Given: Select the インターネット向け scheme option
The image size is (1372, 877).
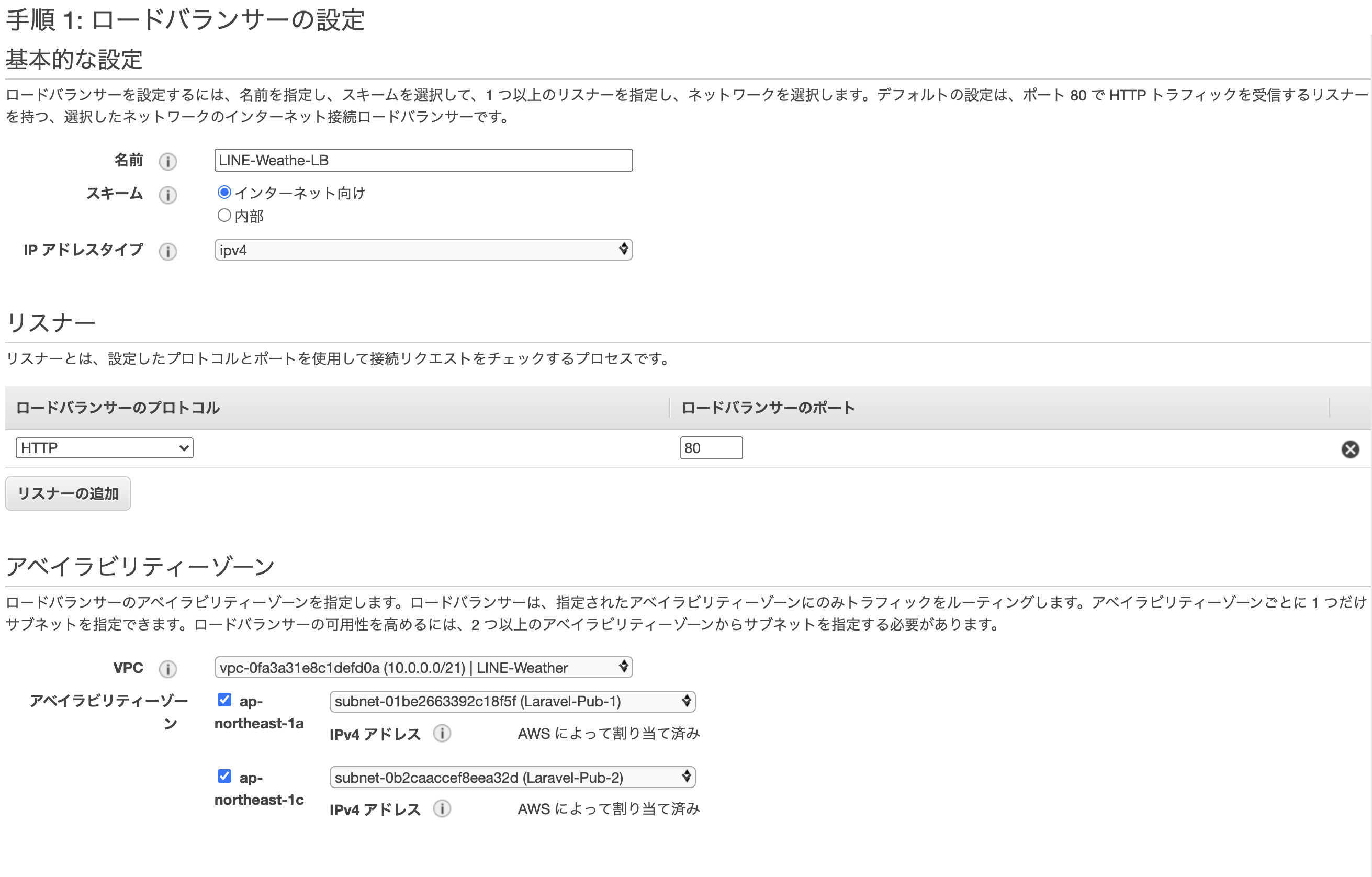Looking at the screenshot, I should tap(224, 193).
